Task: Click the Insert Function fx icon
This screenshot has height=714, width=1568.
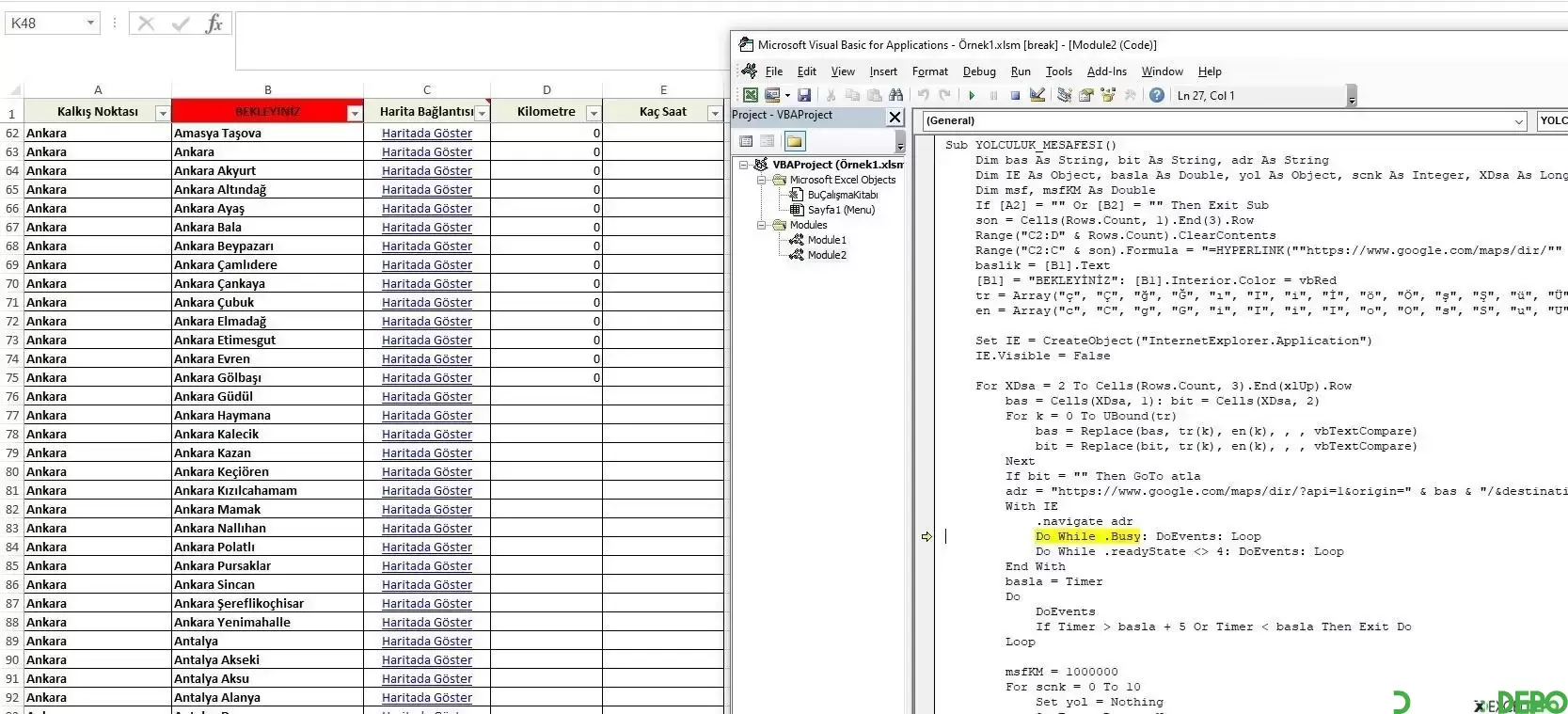Action: (214, 24)
